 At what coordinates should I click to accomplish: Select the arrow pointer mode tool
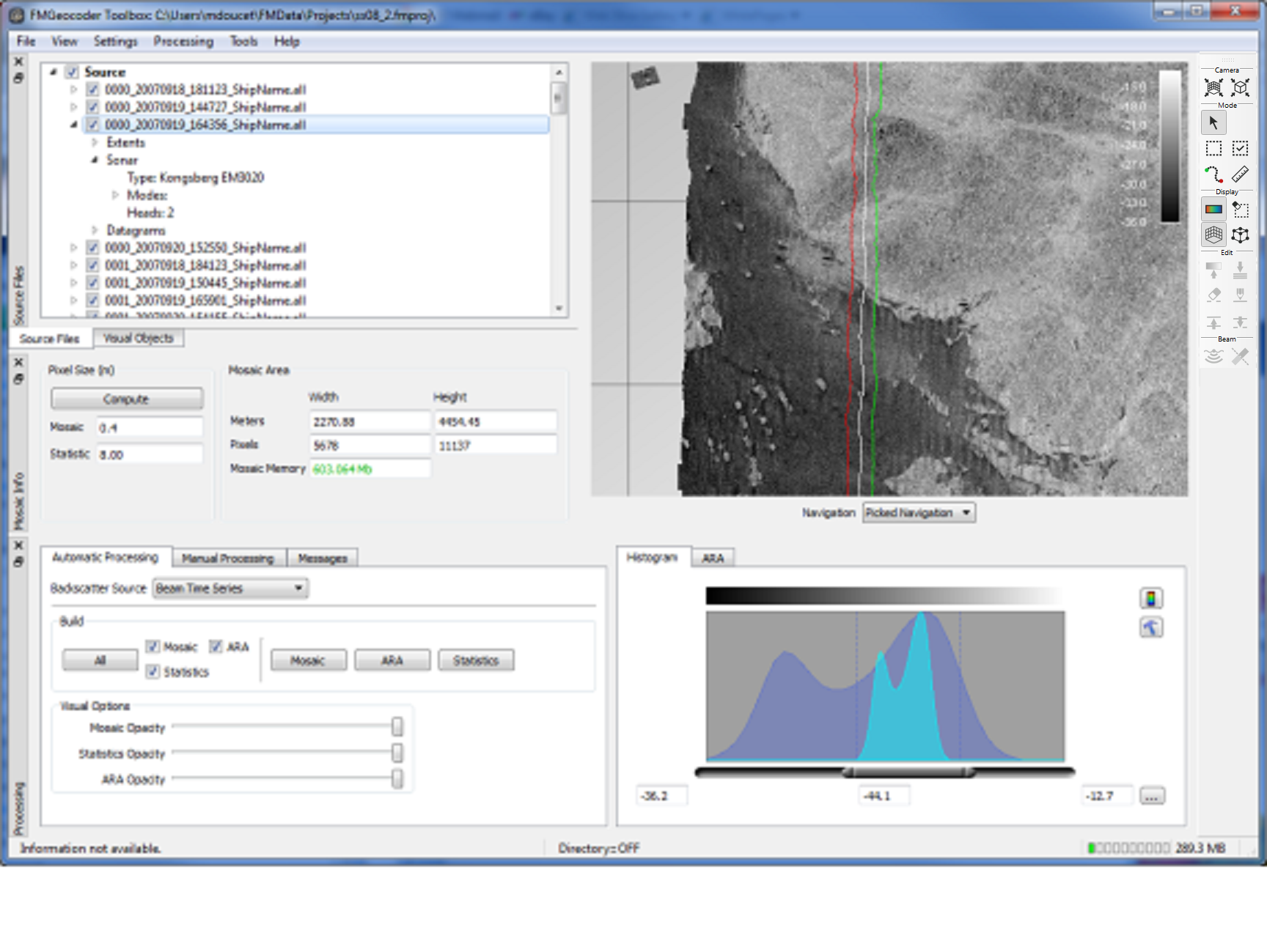1213,123
